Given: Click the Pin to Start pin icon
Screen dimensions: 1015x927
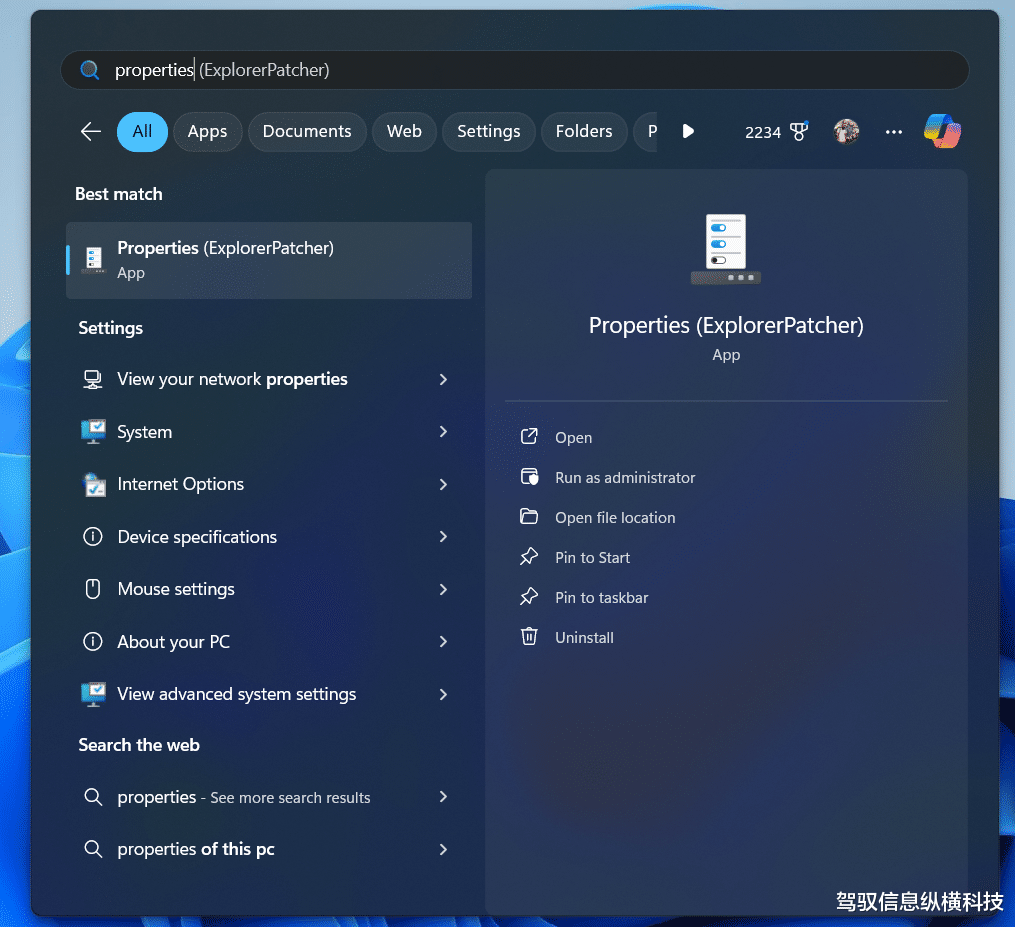Looking at the screenshot, I should click(529, 557).
